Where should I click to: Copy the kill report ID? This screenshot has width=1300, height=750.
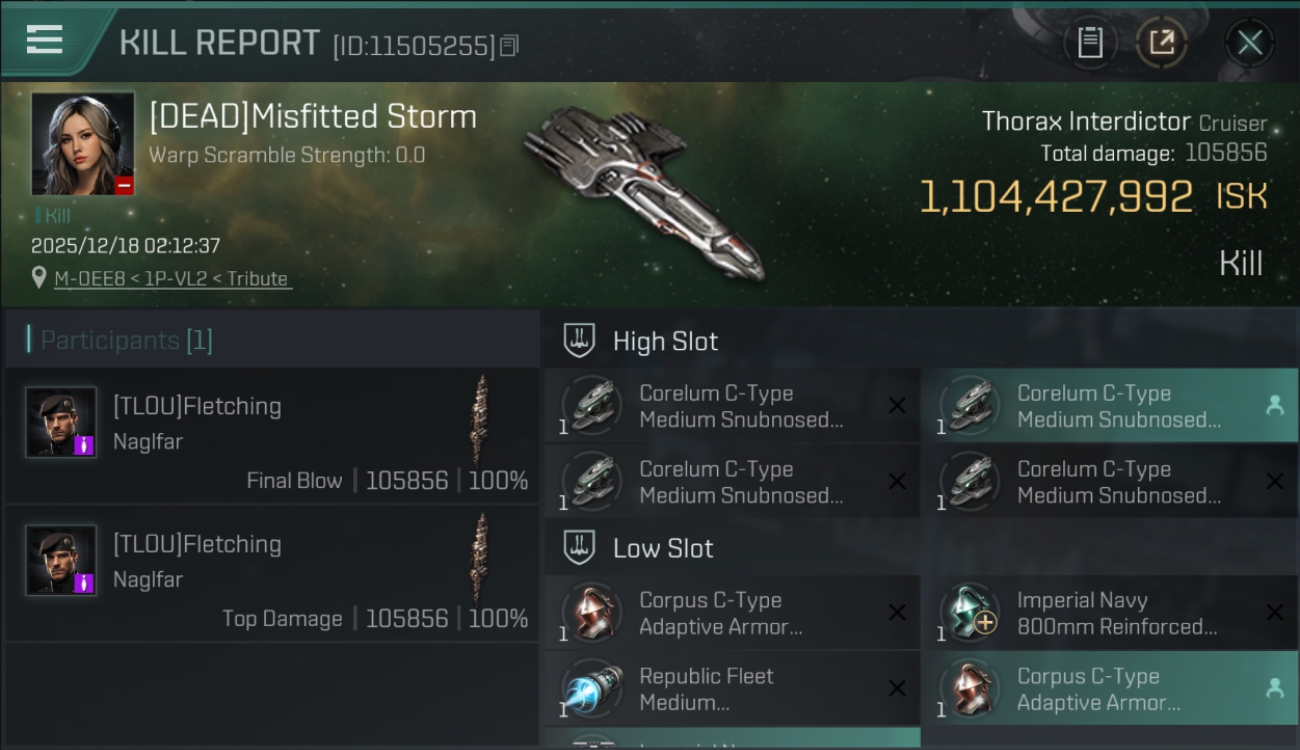[x=509, y=45]
